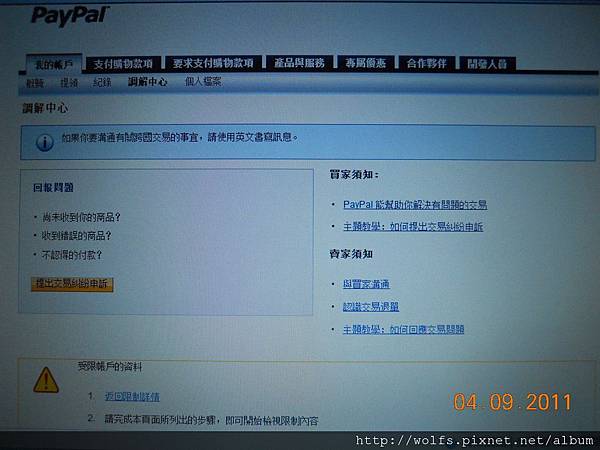Go to the 專屬優惠 tab
Image resolution: width=600 pixels, height=450 pixels.
[365, 63]
